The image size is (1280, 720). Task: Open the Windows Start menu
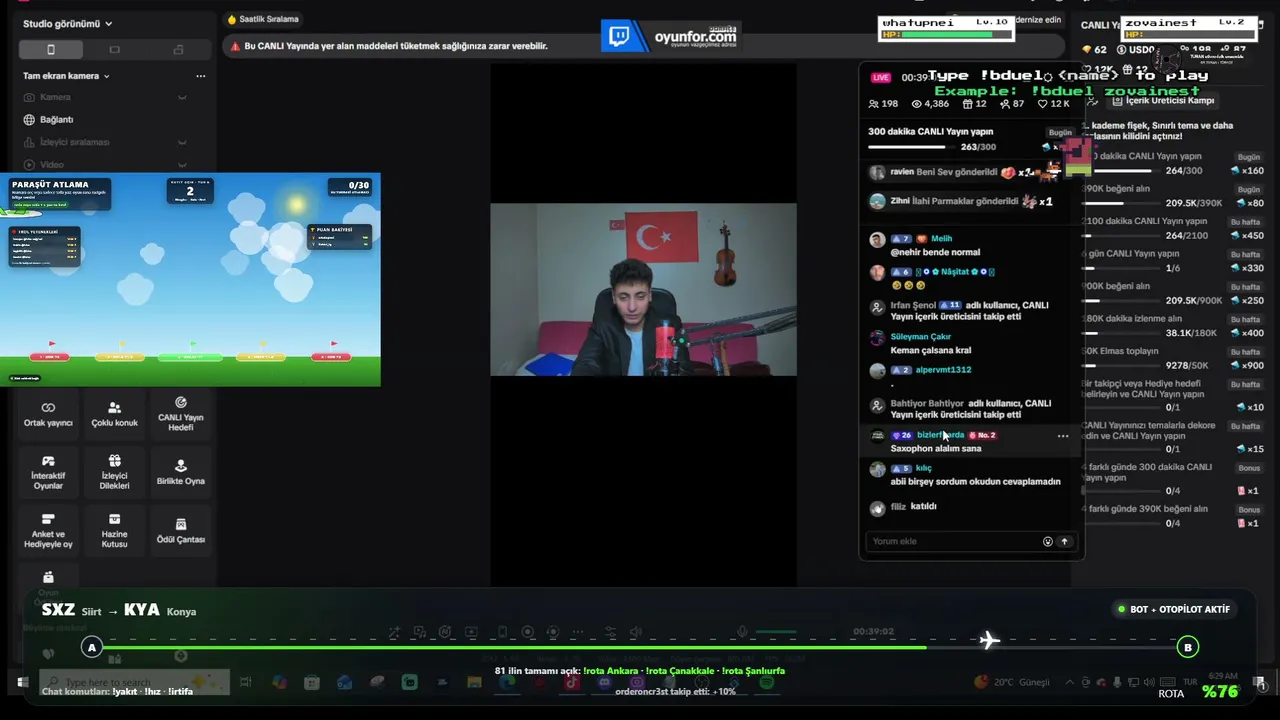click(x=22, y=682)
